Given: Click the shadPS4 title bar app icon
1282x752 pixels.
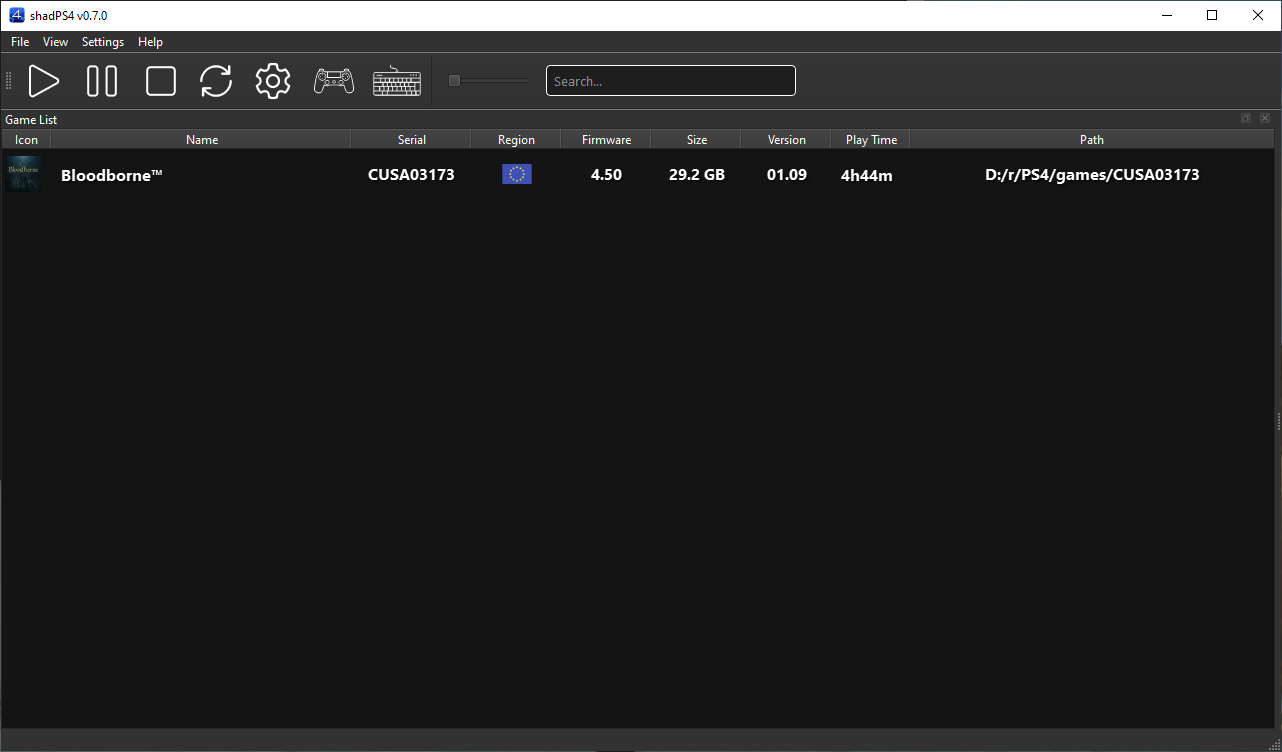Looking at the screenshot, I should coord(16,15).
